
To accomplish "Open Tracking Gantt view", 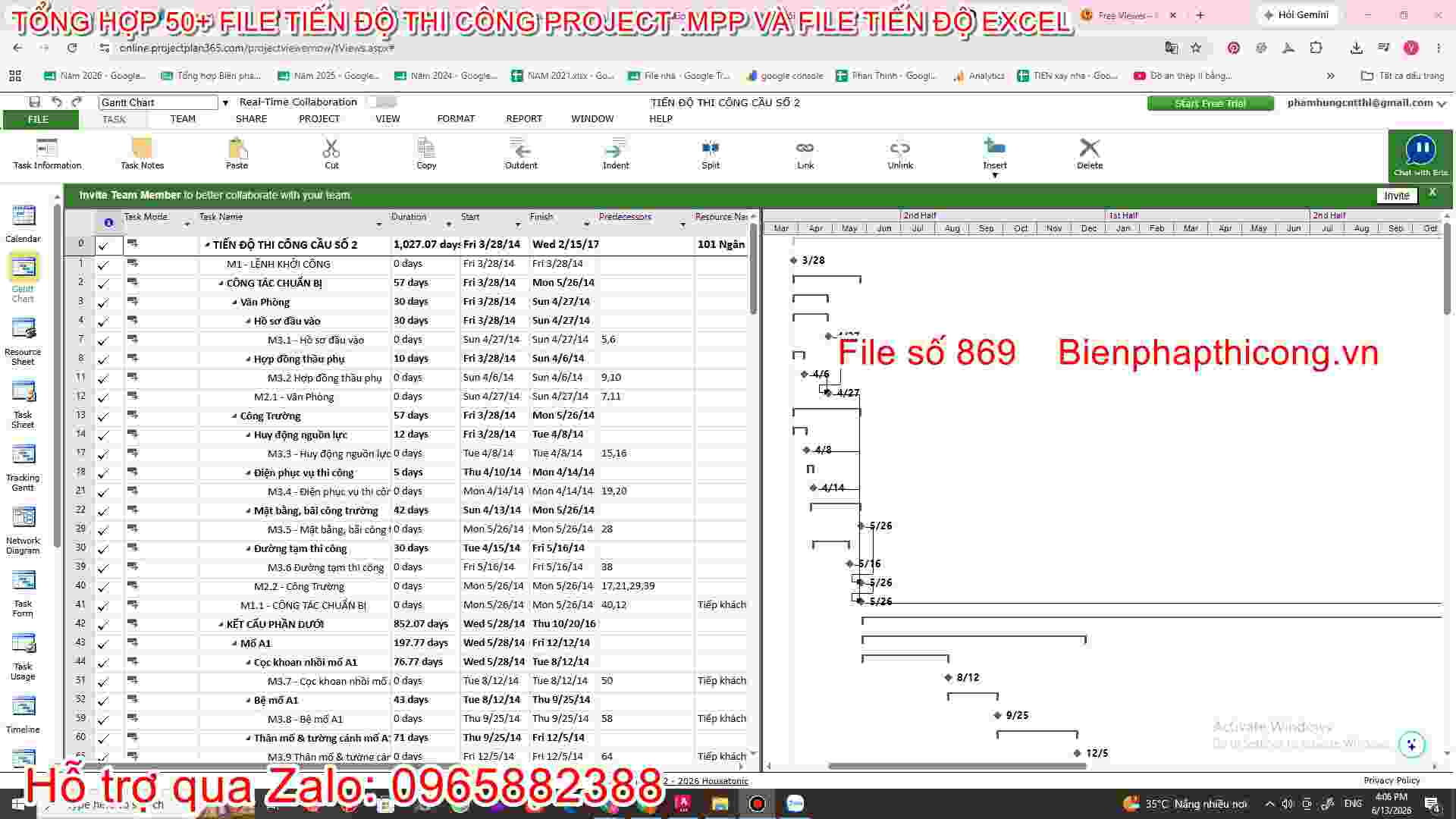I will pos(23,455).
